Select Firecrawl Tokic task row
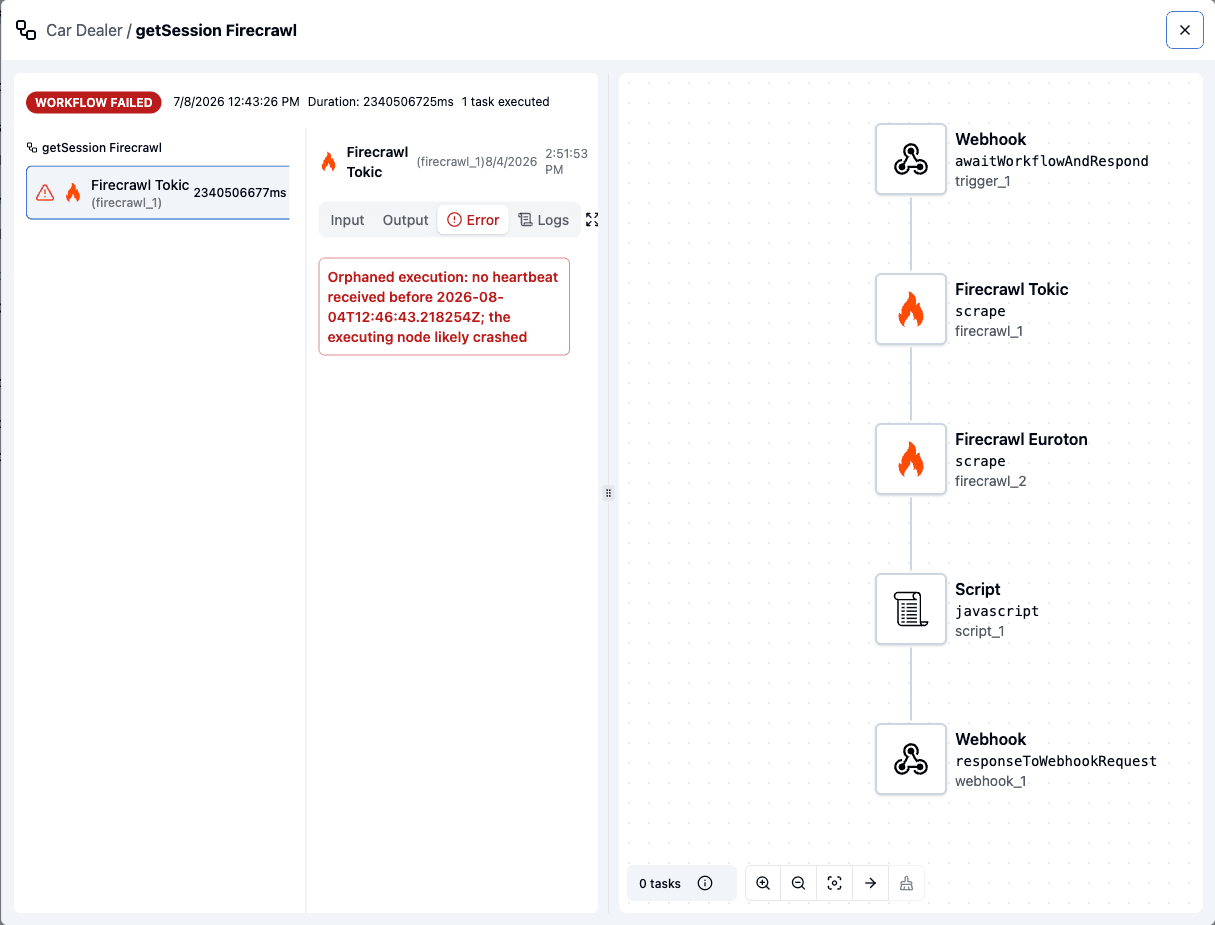Image resolution: width=1215 pixels, height=925 pixels. pos(158,192)
